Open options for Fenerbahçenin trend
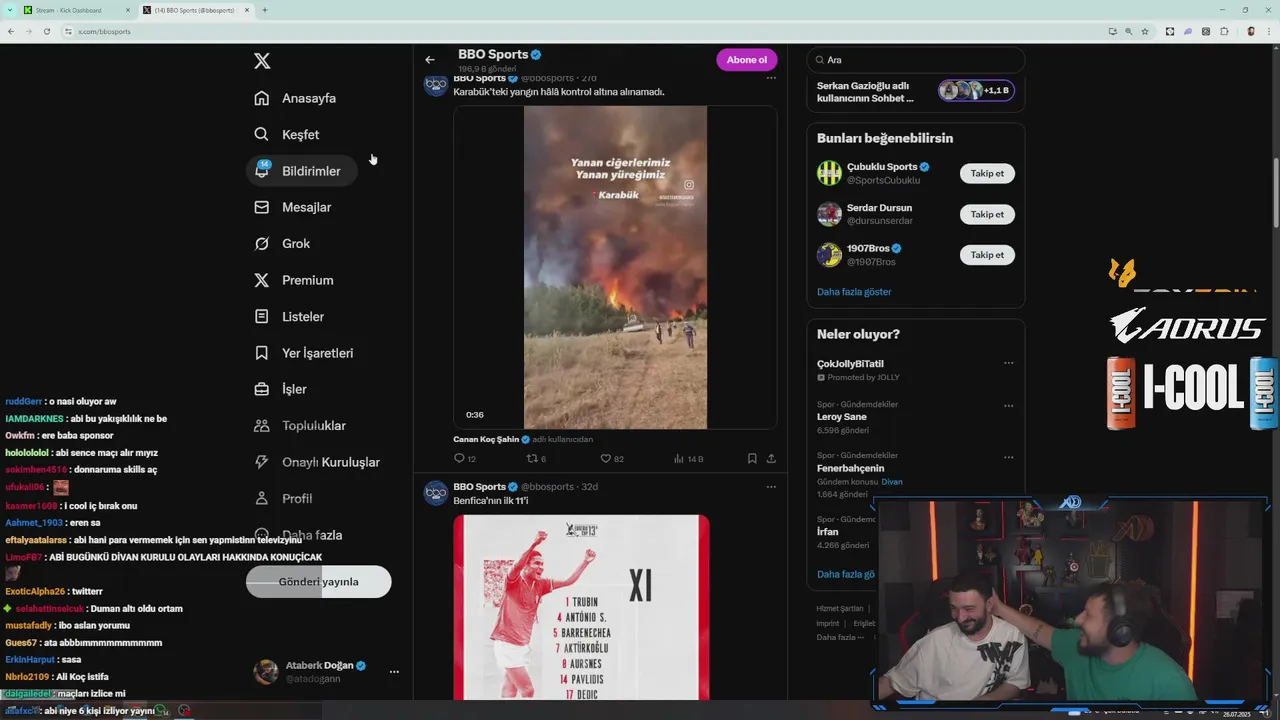This screenshot has height=720, width=1280. point(1008,457)
